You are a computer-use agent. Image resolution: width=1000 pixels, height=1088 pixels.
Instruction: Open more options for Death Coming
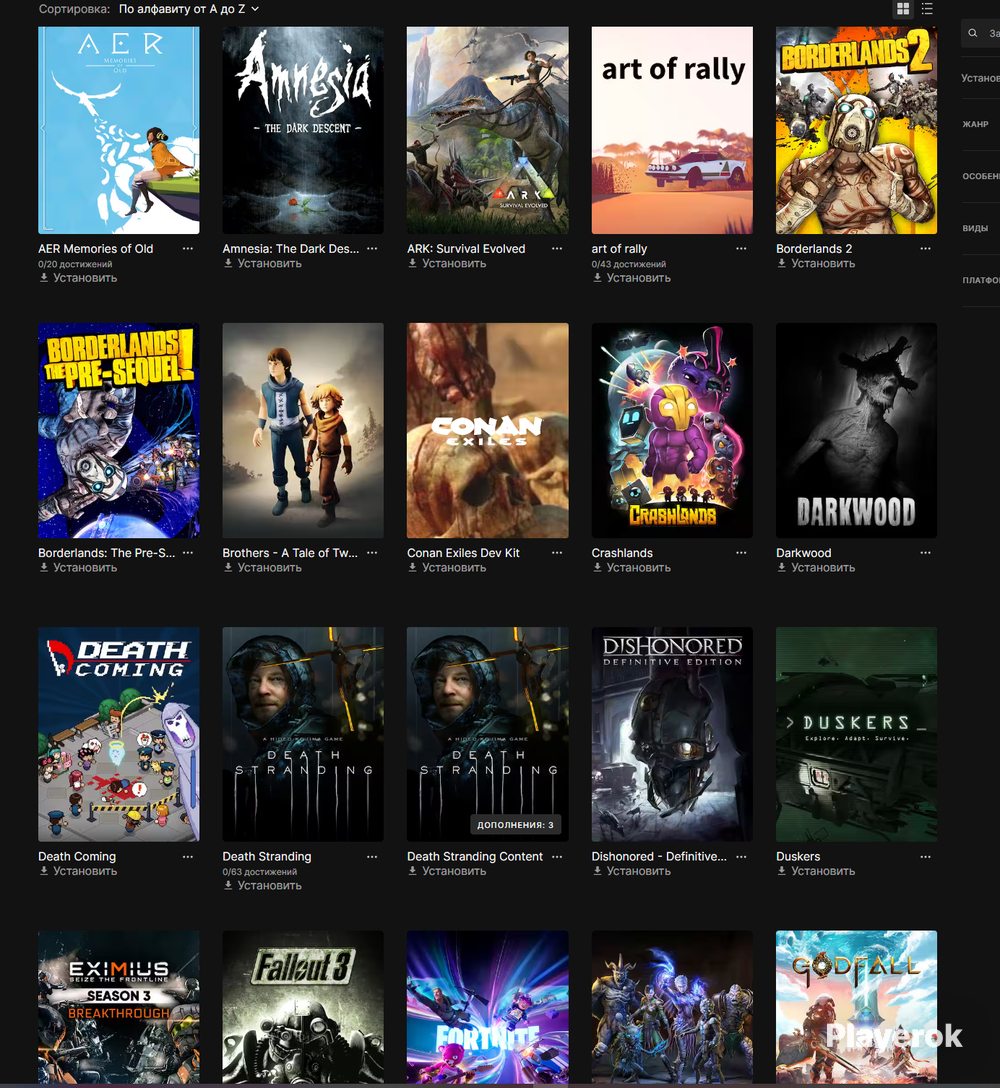click(x=187, y=857)
